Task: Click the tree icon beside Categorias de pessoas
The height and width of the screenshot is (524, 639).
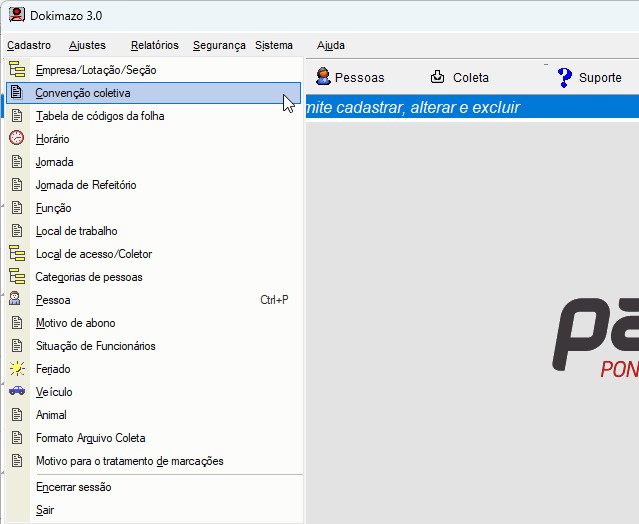Action: 16,277
